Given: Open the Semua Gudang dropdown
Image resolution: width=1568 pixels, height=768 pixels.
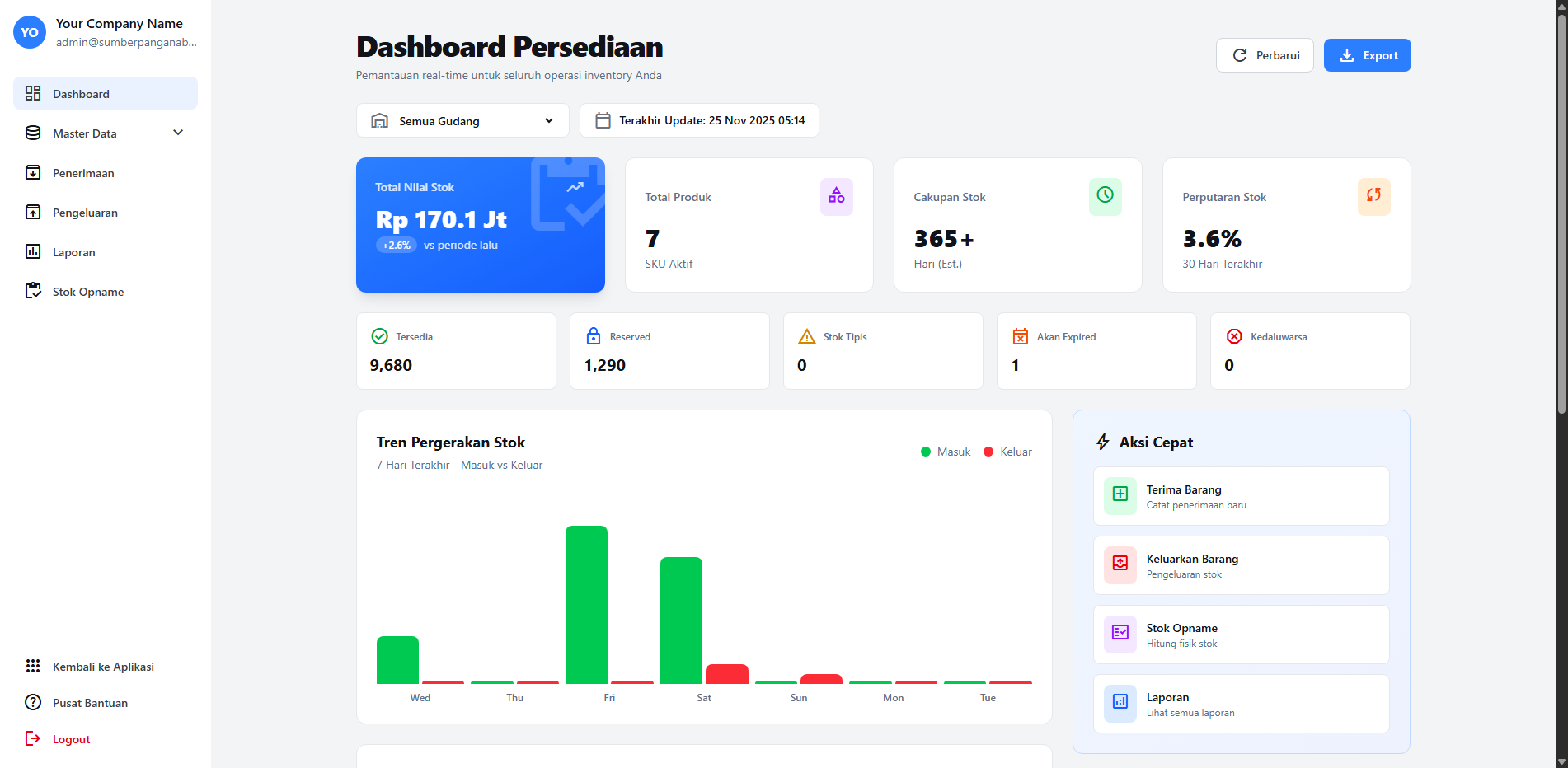Looking at the screenshot, I should 462,120.
